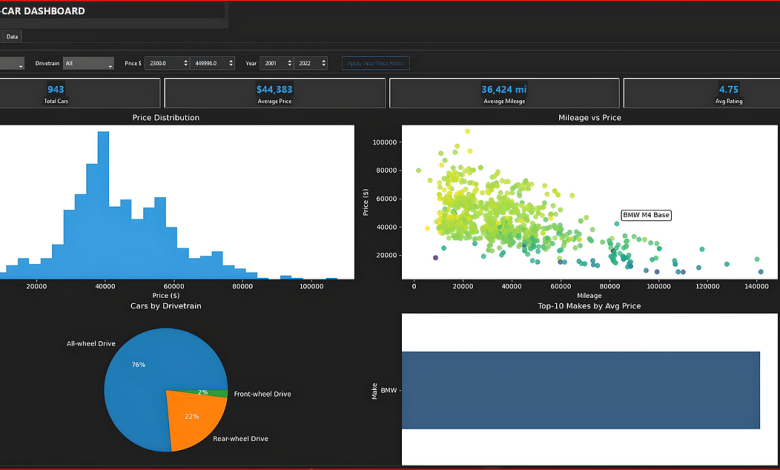Click the 76% label inside the pie
The height and width of the screenshot is (470, 780).
(138, 365)
